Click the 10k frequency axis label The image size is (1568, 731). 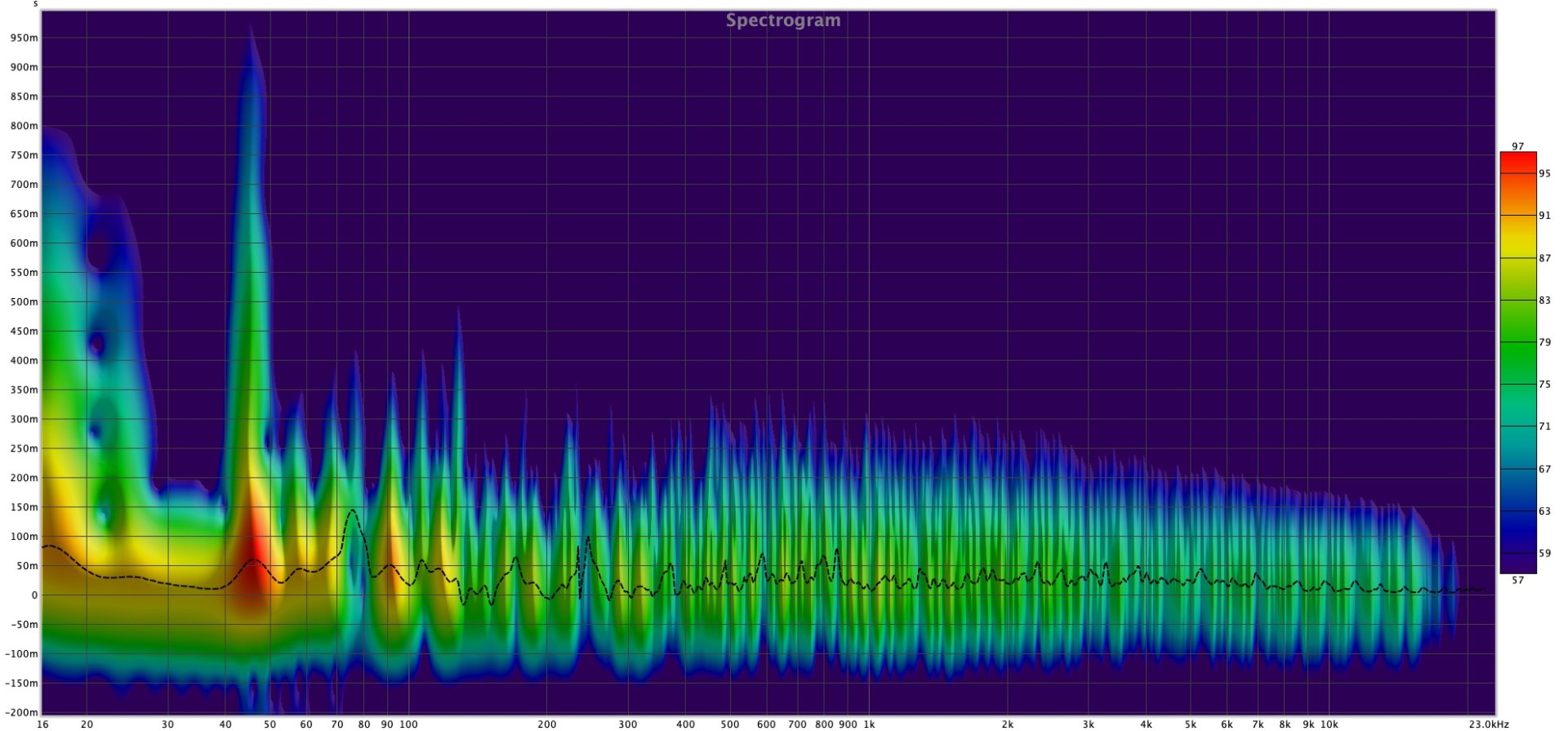(1330, 724)
